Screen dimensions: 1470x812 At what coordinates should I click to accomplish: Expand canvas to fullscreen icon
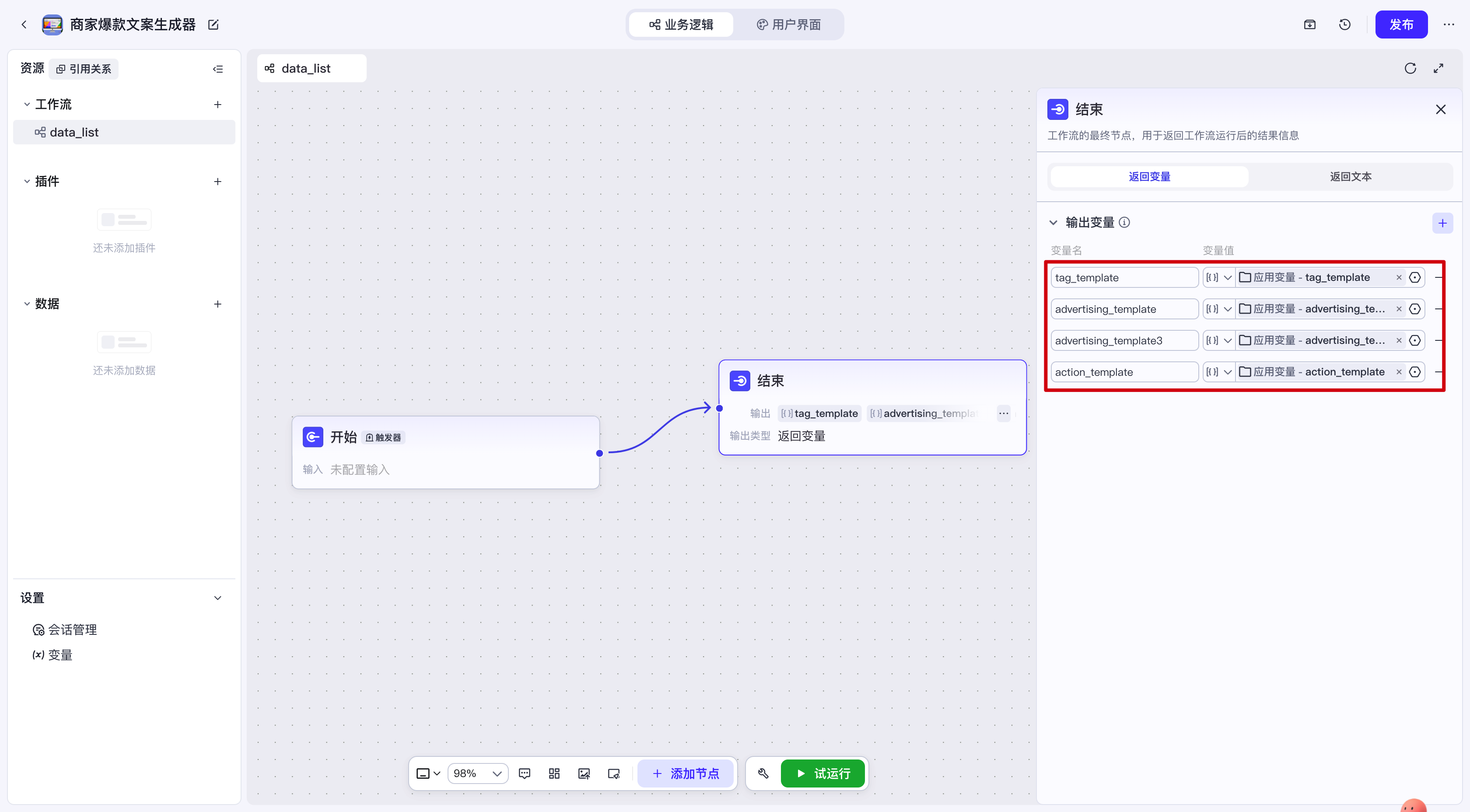pyautogui.click(x=1438, y=69)
